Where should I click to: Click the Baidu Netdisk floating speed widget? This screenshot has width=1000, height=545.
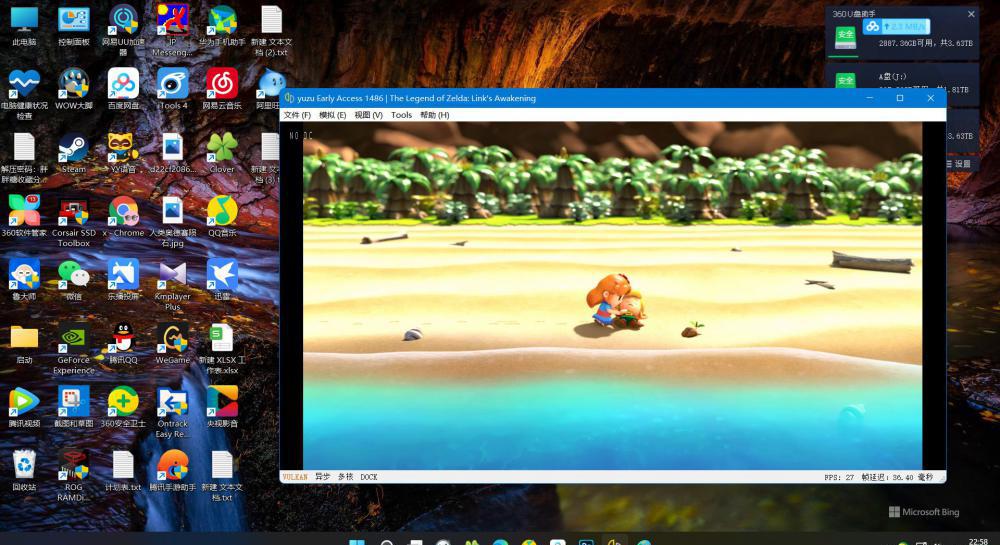[x=896, y=26]
